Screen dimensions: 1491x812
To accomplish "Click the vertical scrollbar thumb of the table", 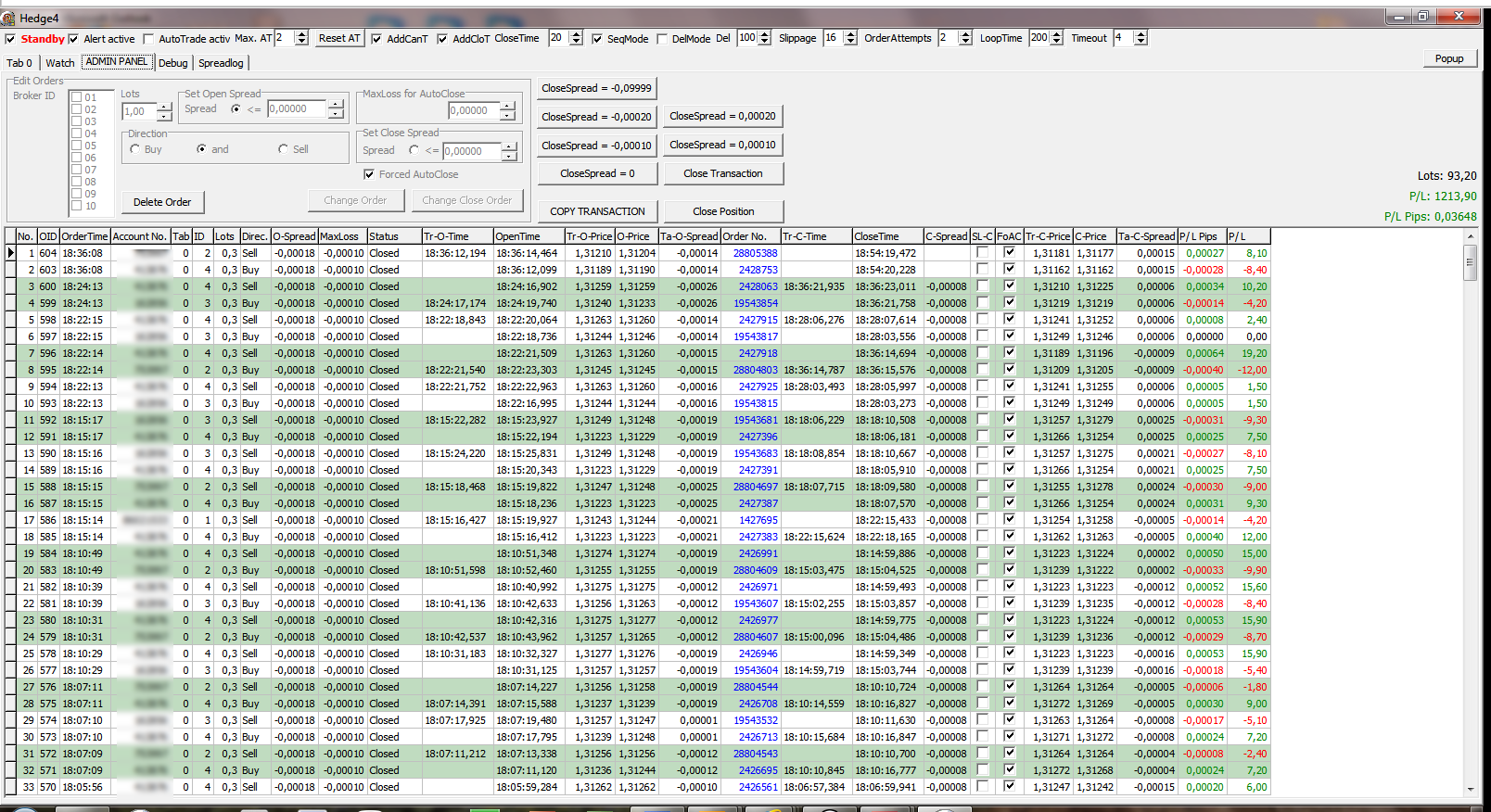I will (x=1471, y=262).
